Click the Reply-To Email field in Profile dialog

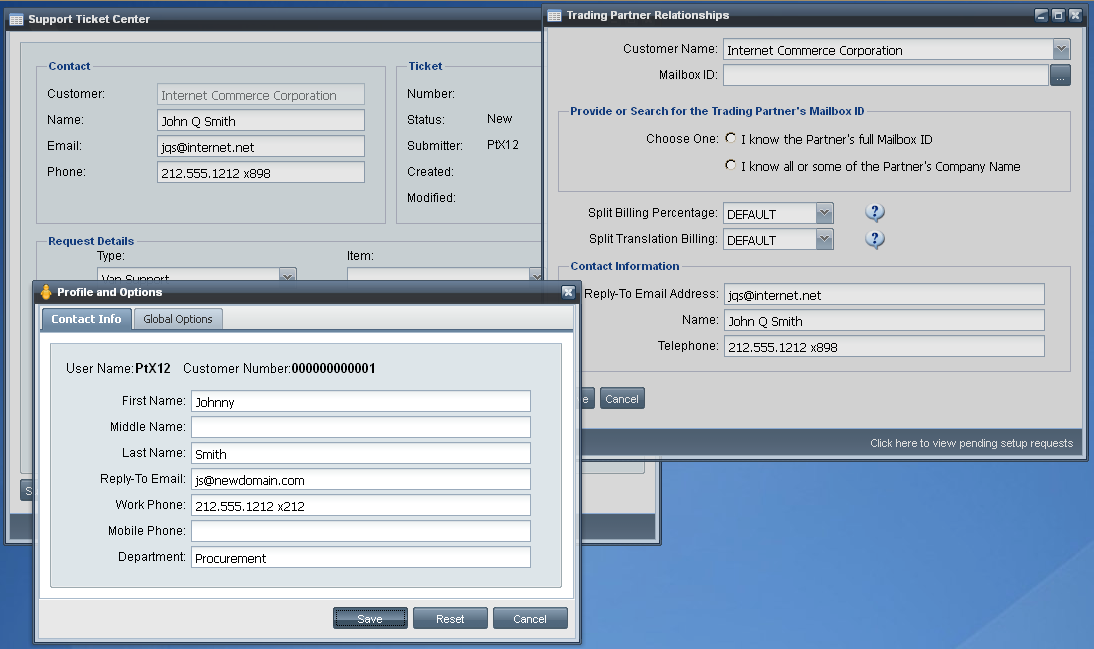point(361,479)
